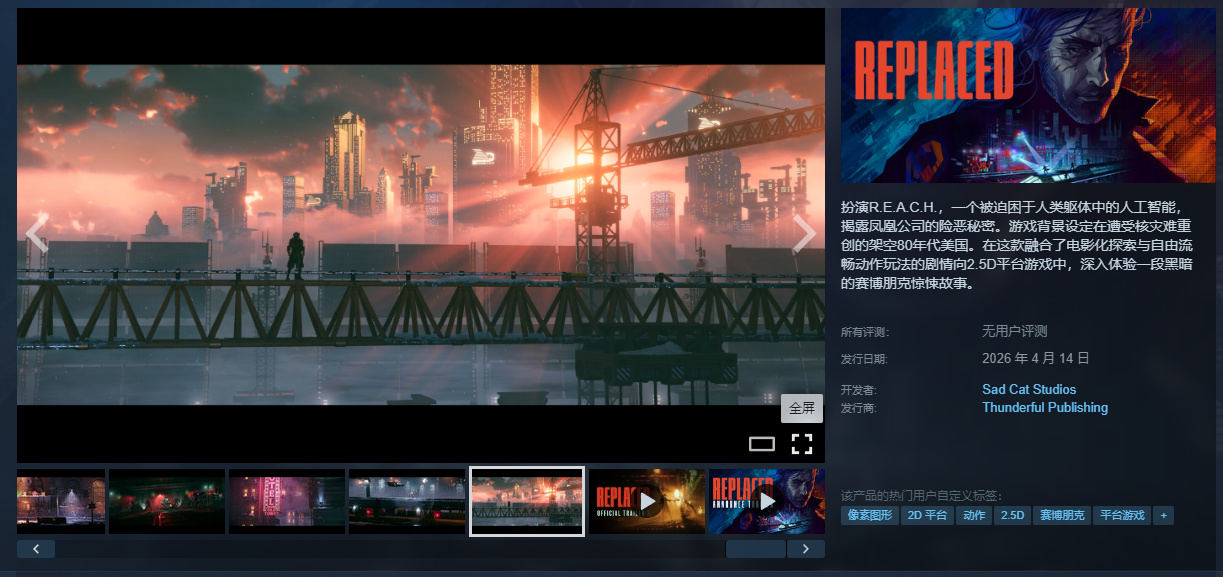The image size is (1223, 577).
Task: Click the large sunset skyline screenshot
Action: tap(421, 235)
